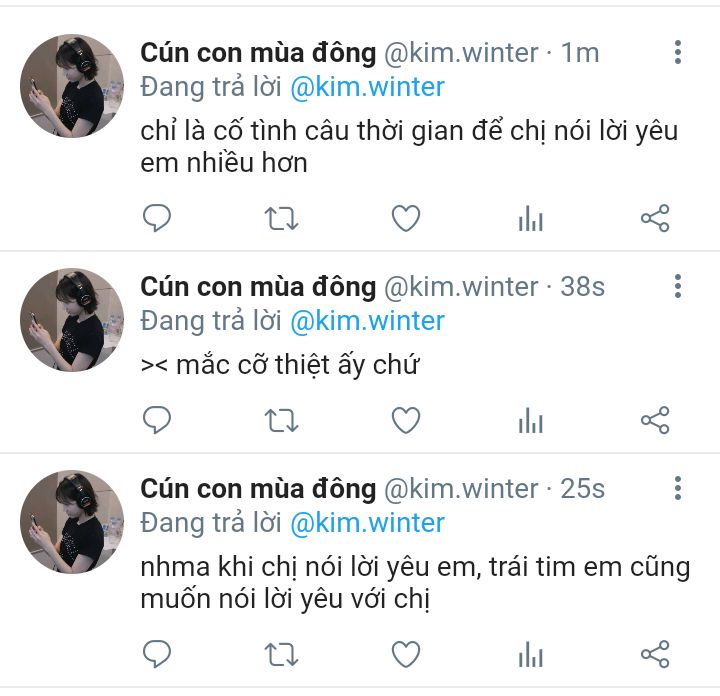Open the avatar on the 38s tweet
This screenshot has width=720, height=696.
72,320
